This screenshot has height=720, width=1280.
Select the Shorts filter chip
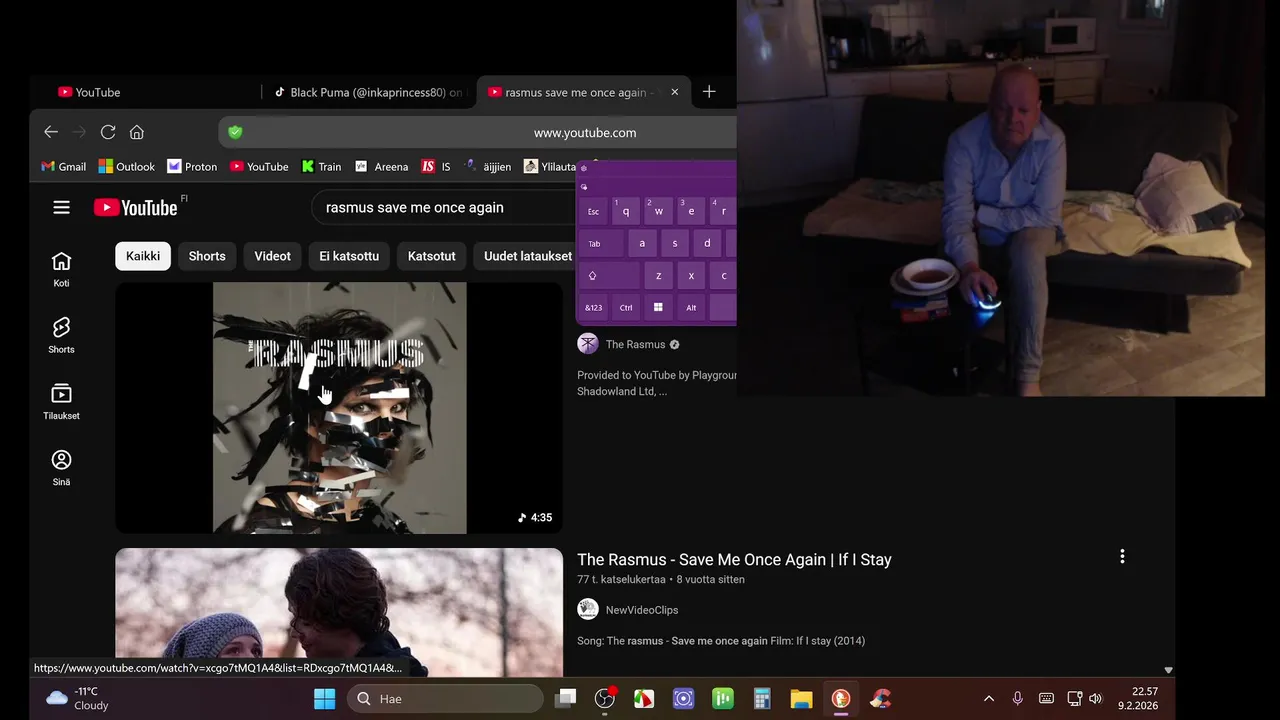coord(207,256)
